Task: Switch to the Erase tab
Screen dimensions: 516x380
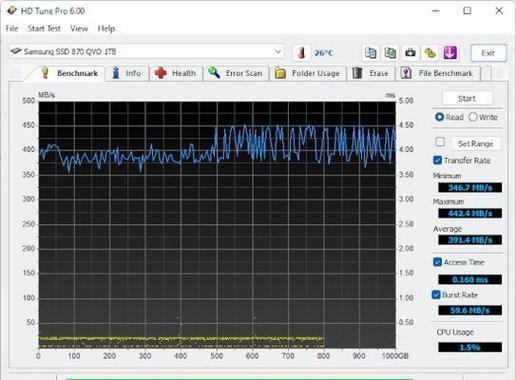Action: (371, 73)
